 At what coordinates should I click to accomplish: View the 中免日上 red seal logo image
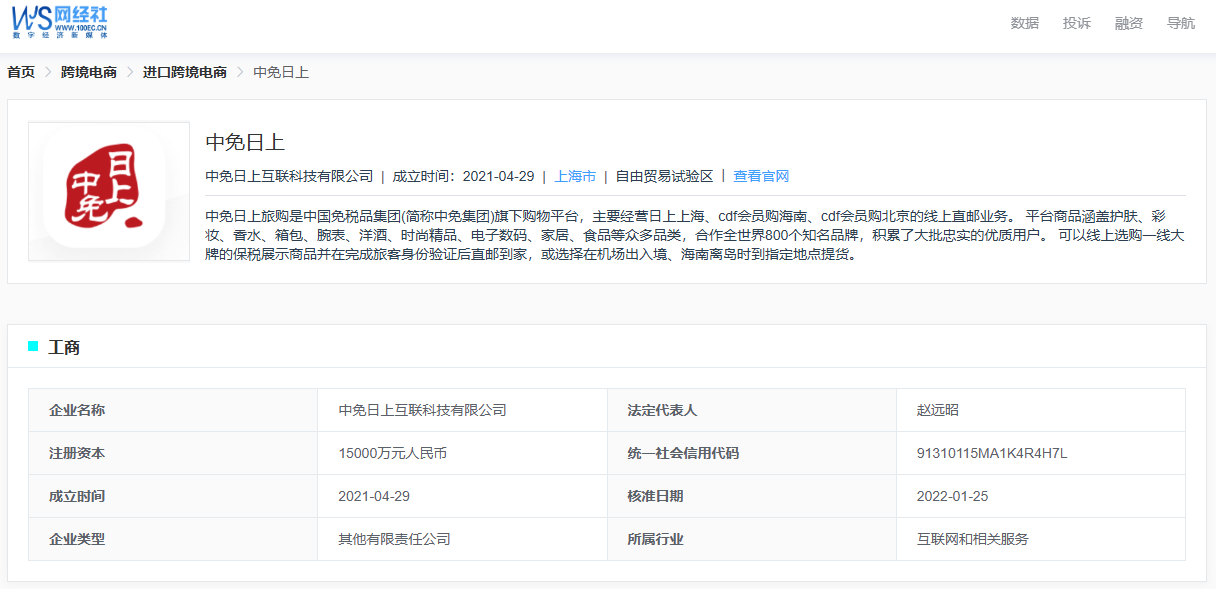coord(109,191)
